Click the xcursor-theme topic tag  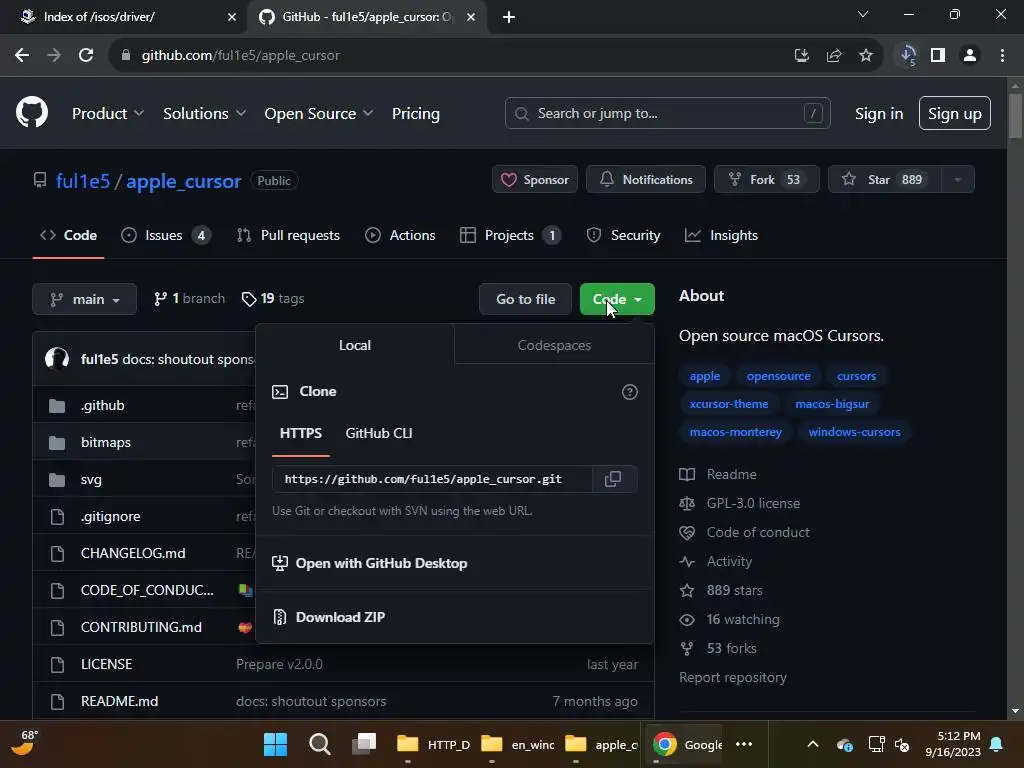(x=729, y=404)
